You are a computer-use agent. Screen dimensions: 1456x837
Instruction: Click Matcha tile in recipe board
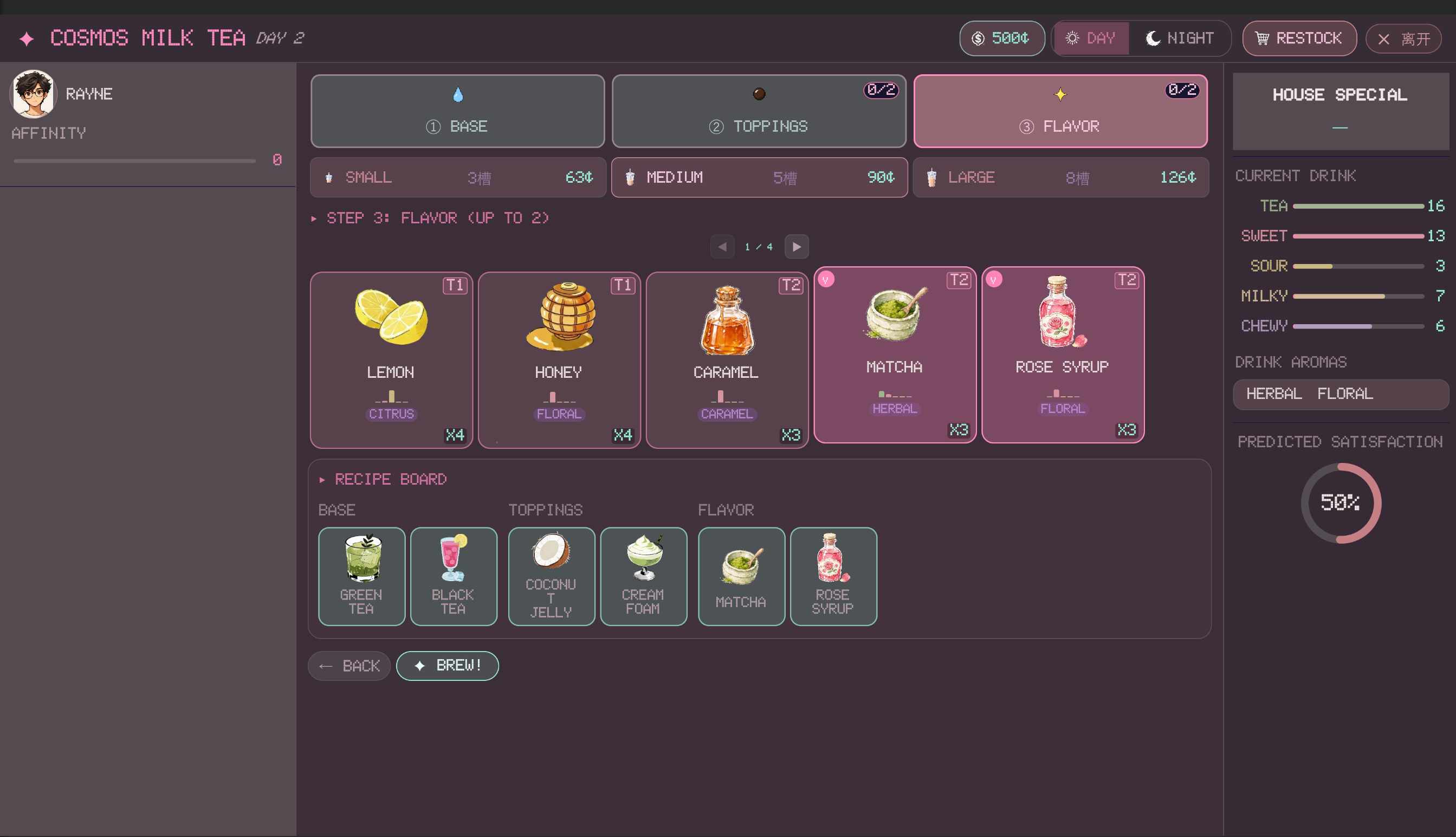pos(741,576)
